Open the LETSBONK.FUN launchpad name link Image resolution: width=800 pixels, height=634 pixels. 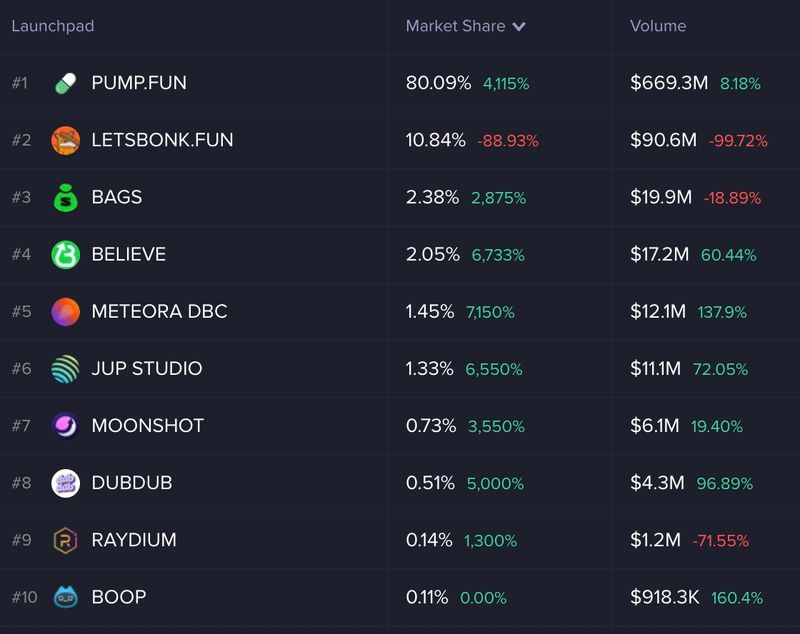point(162,140)
